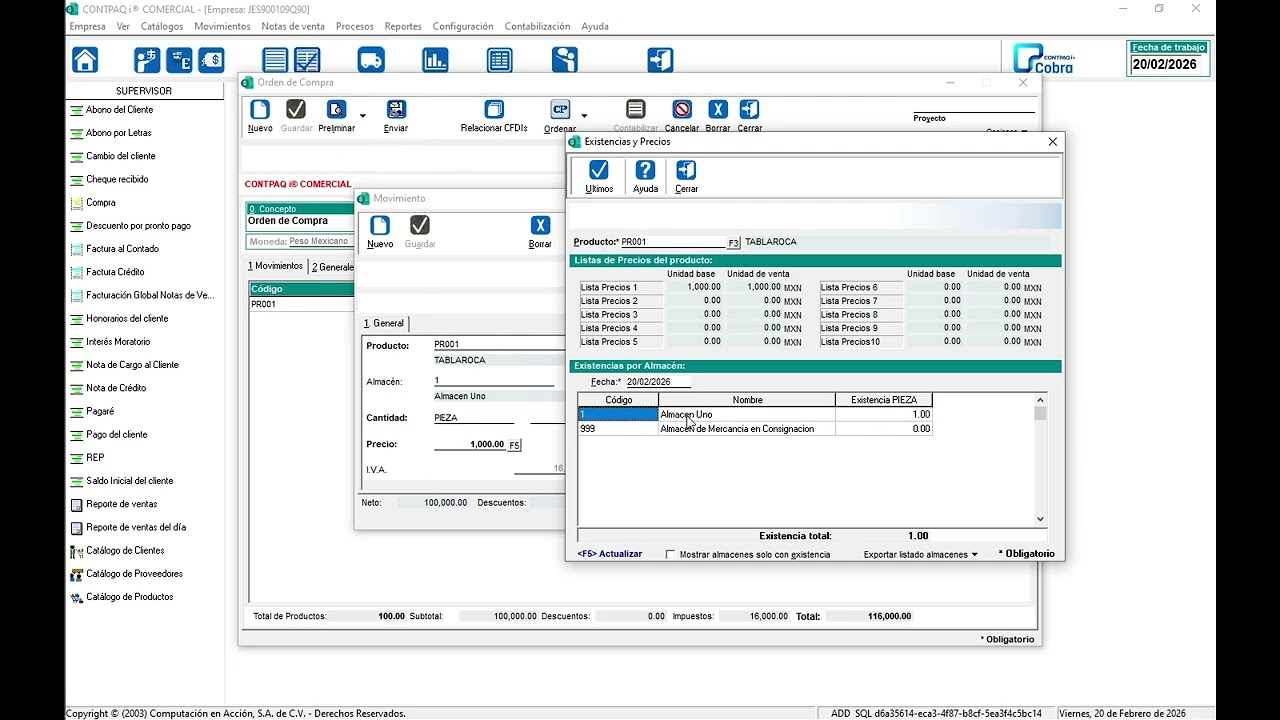
Task: Click the F5 button next to Precio
Action: point(514,445)
